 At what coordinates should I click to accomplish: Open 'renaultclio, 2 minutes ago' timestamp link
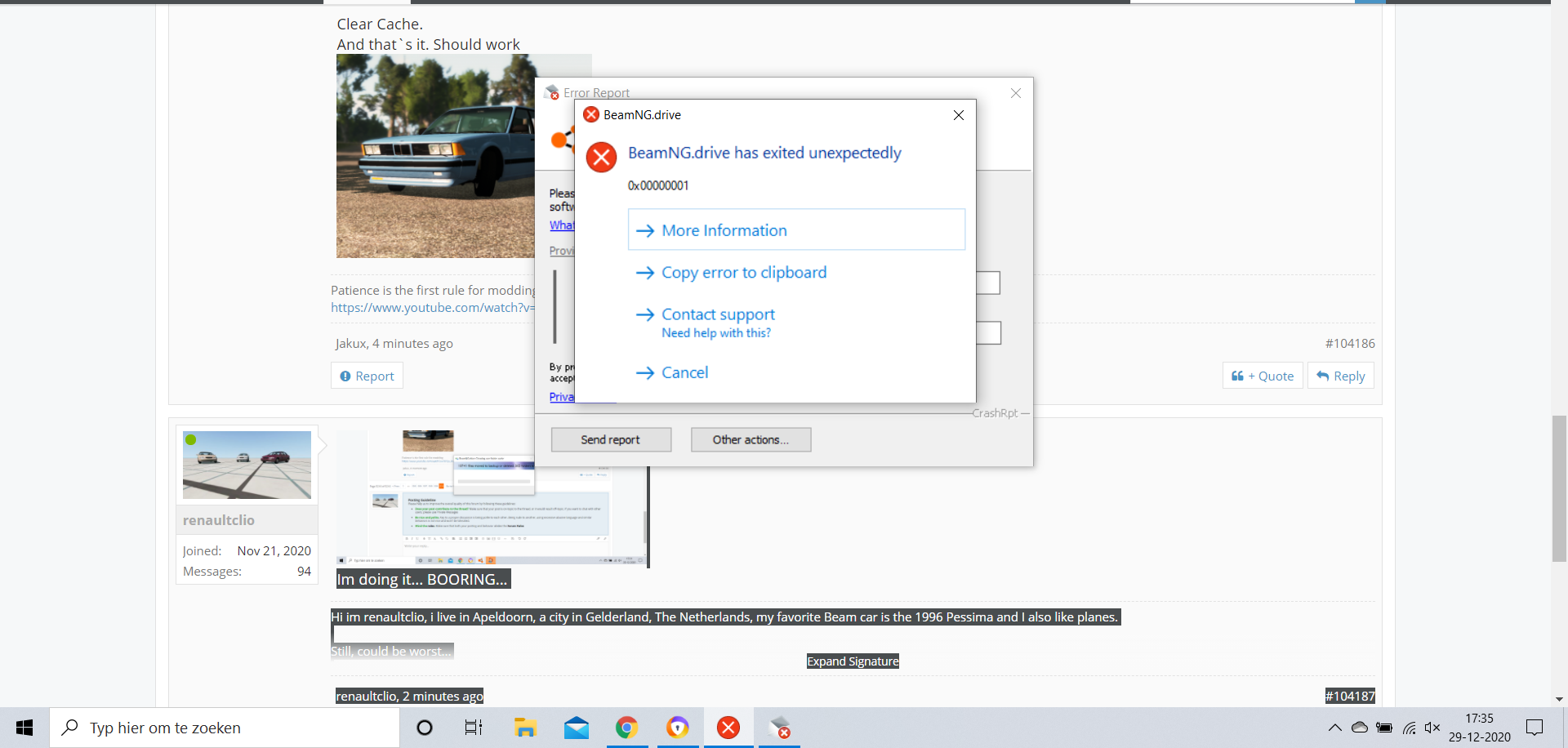pos(409,696)
